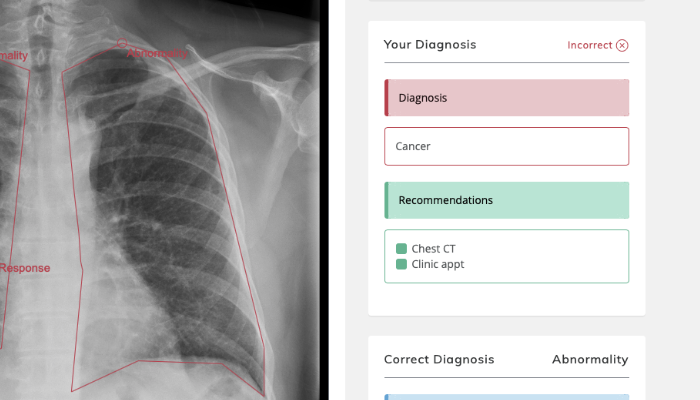Click the red Incorrect X circle icon
Screen dimensions: 700x400
tap(622, 45)
